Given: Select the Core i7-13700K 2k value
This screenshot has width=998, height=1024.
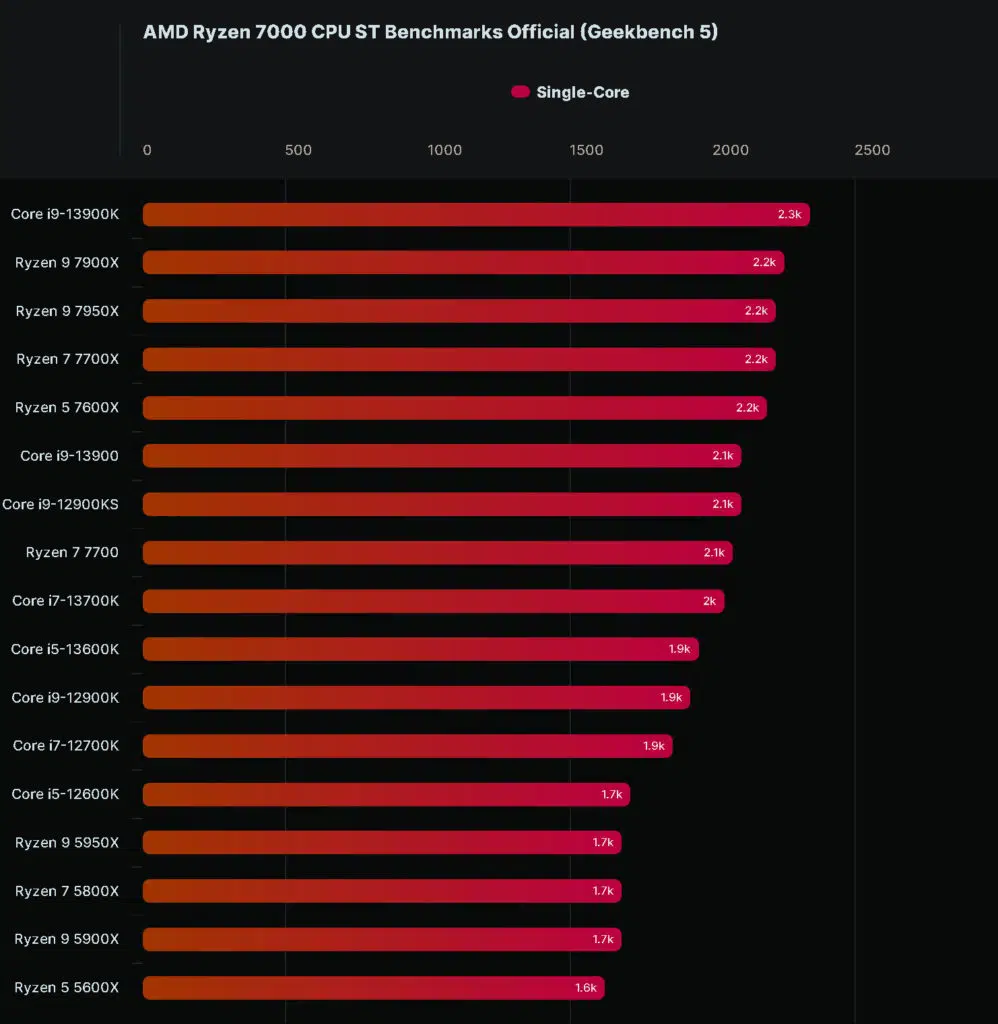Looking at the screenshot, I should pyautogui.click(x=709, y=601).
